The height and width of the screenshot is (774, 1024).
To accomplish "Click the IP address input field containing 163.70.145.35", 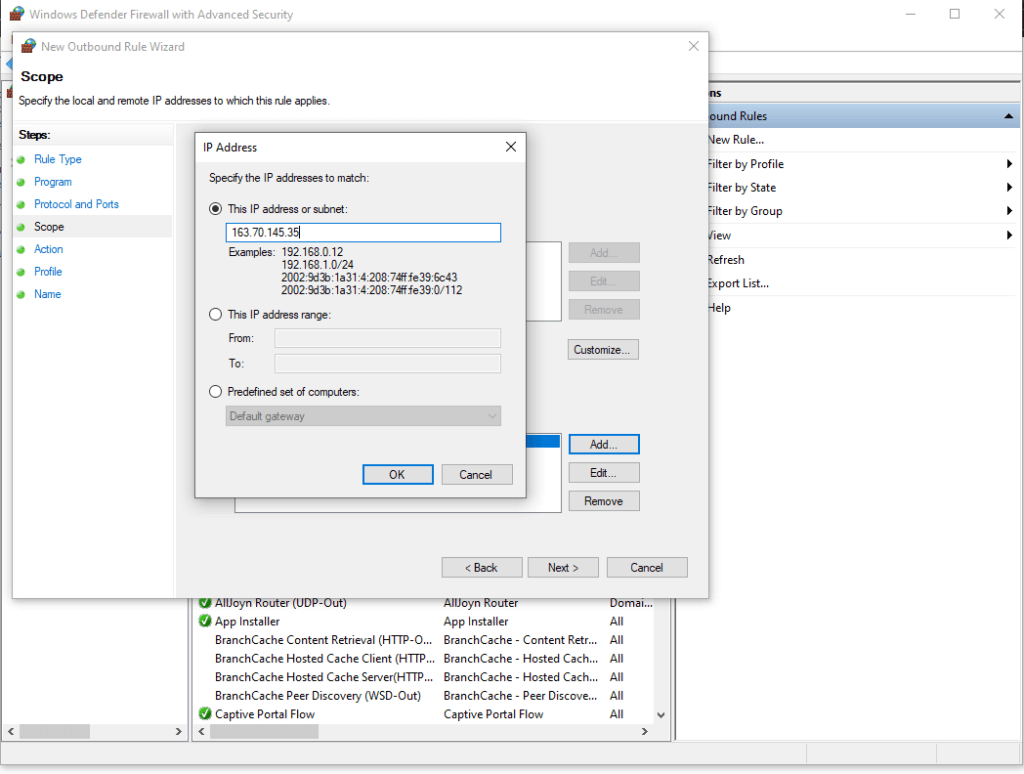I will tap(363, 233).
